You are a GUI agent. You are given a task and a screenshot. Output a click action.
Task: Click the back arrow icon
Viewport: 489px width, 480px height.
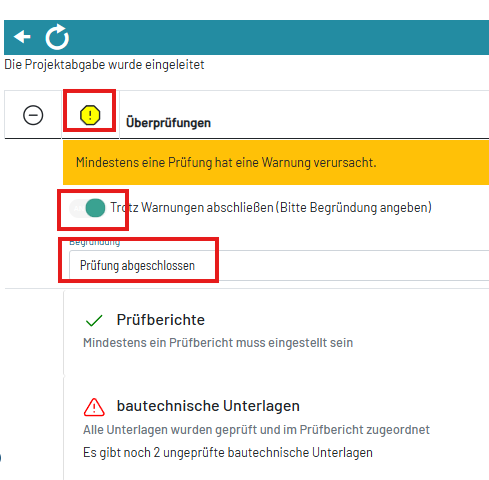coord(22,36)
